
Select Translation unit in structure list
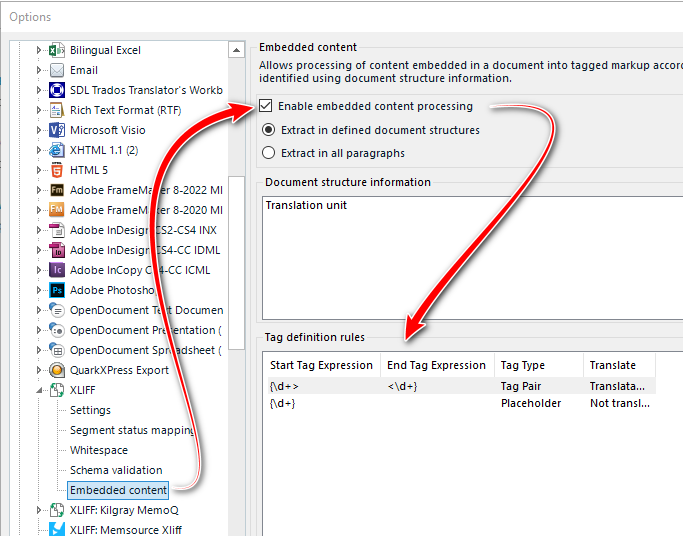coord(306,205)
